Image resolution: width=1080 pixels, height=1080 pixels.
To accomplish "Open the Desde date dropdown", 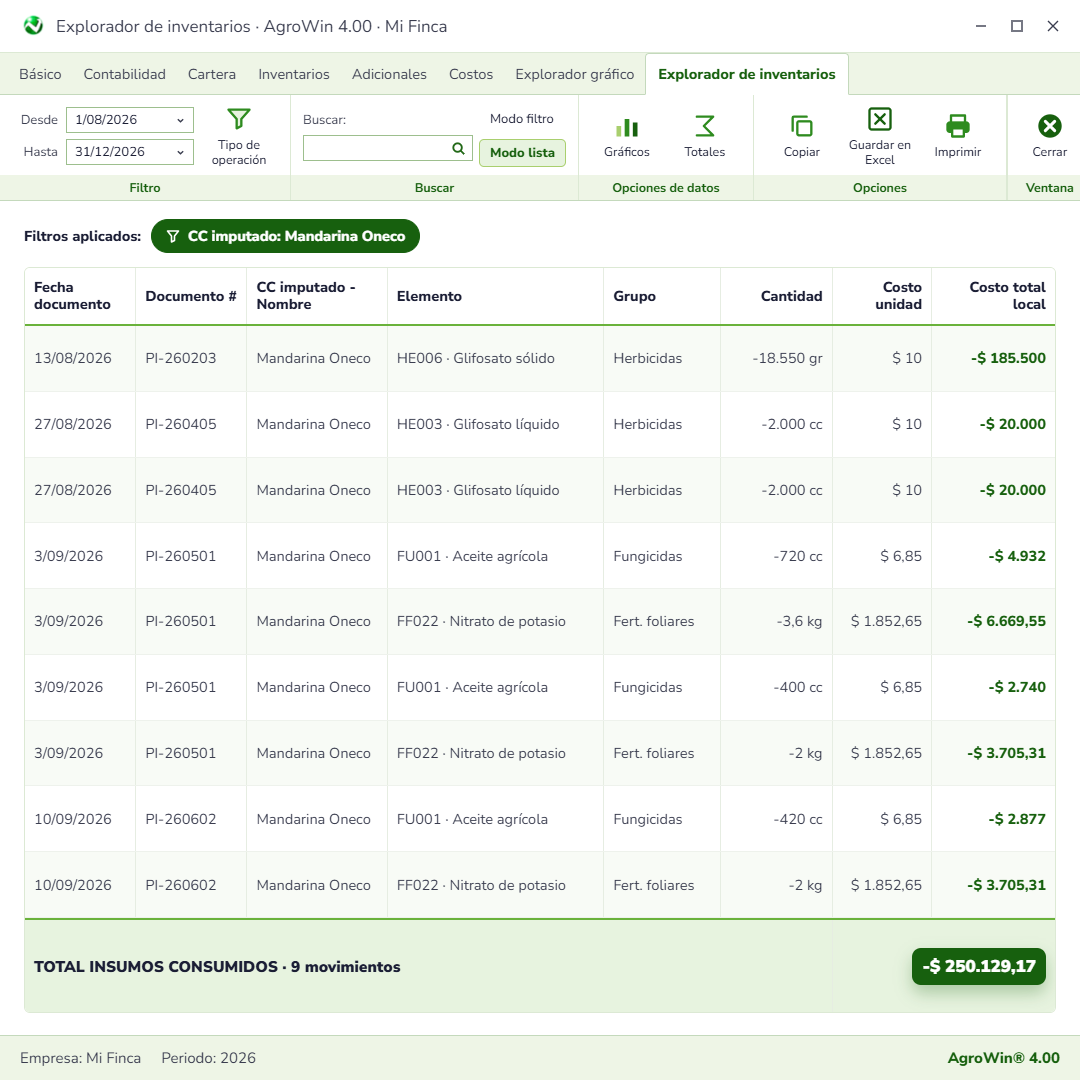I will (x=129, y=120).
